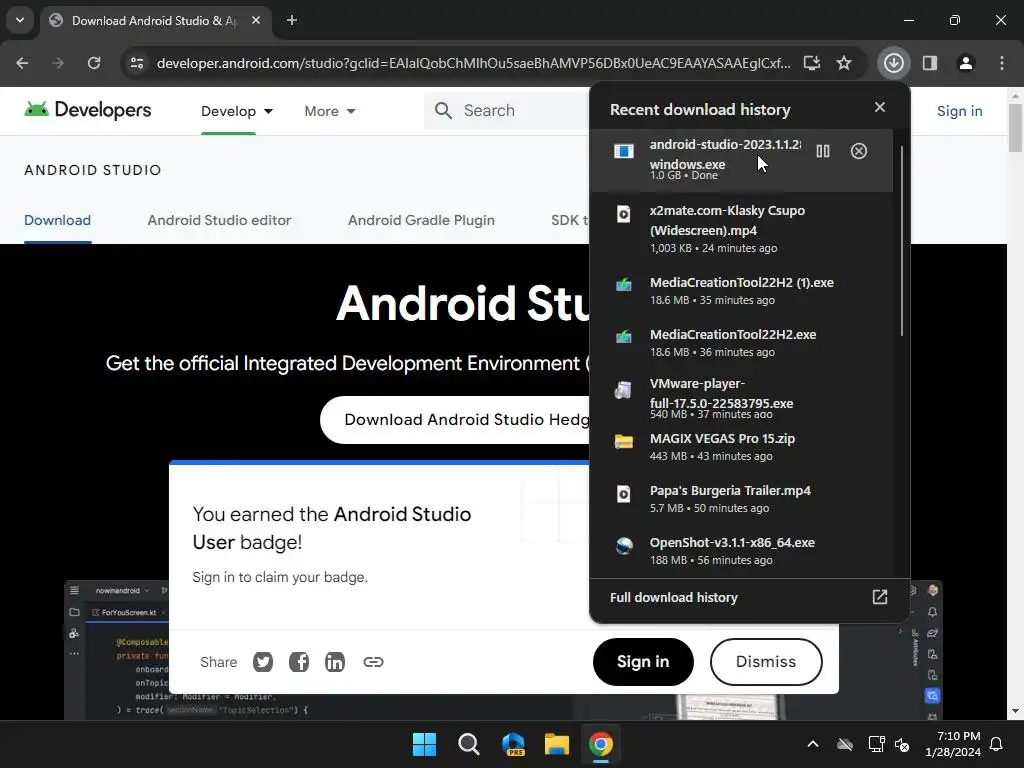Click the download list scrollbar
This screenshot has height=768, width=1024.
pos(902,242)
